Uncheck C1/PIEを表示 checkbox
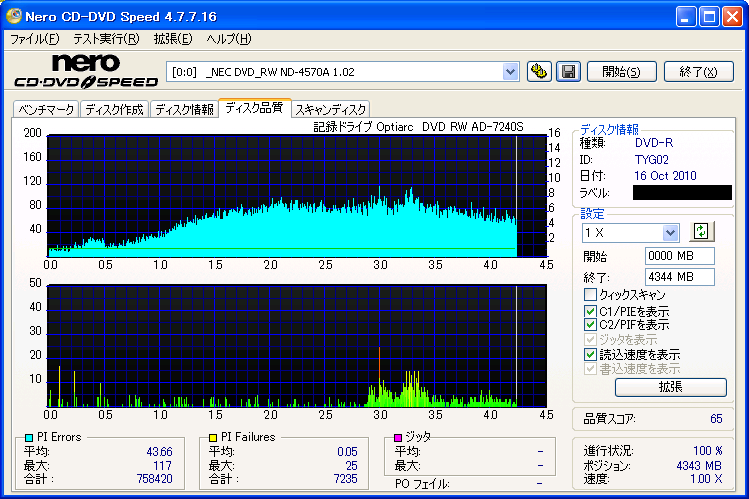Viewport: 749px width, 499px height. (x=590, y=311)
